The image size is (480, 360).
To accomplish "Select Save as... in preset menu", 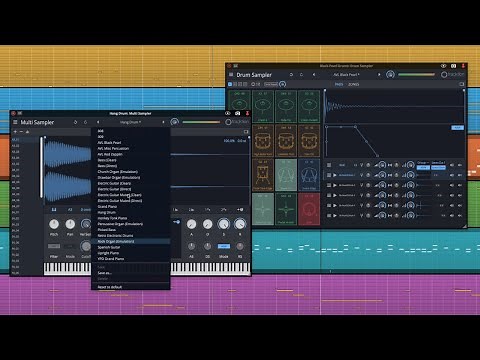I will (x=131, y=273).
